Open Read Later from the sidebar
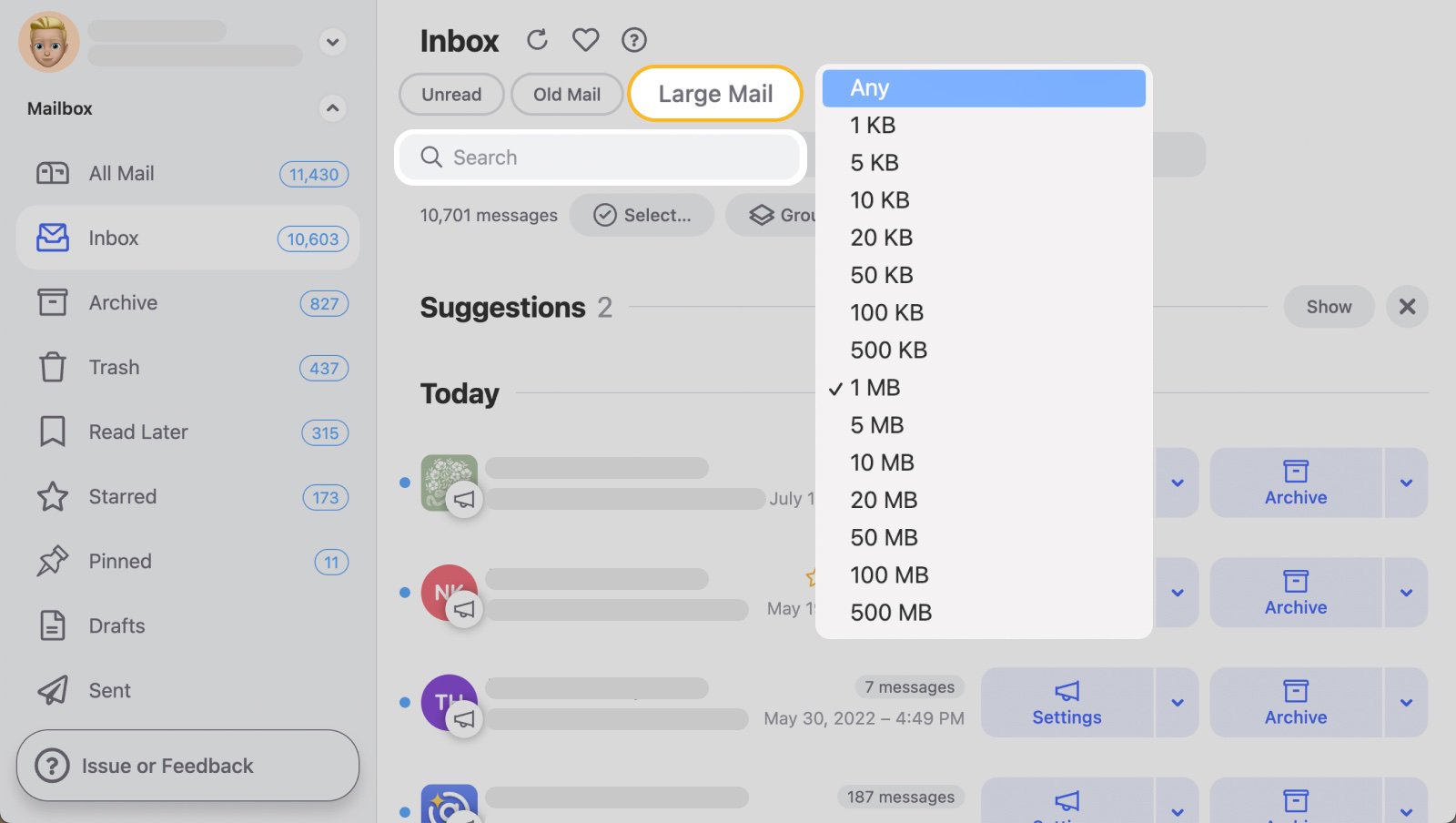The width and height of the screenshot is (1456, 823). [137, 432]
